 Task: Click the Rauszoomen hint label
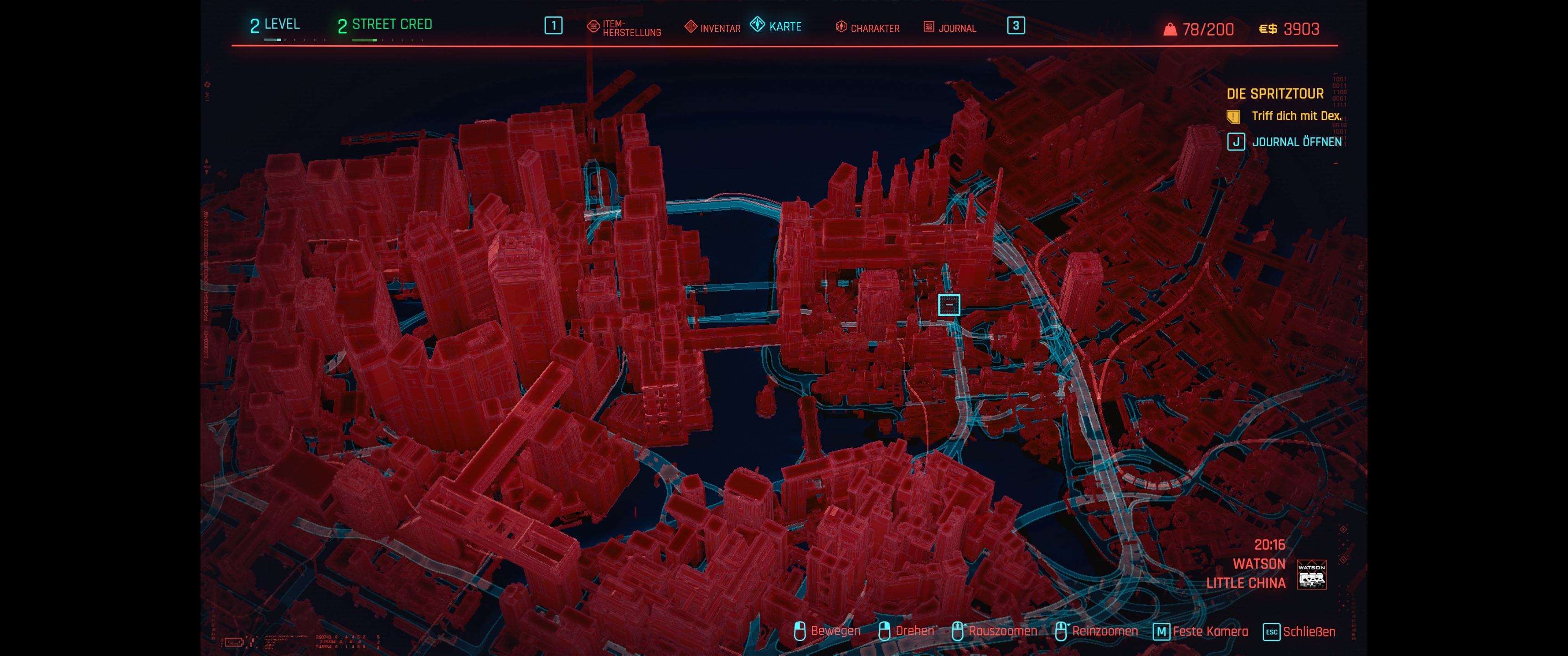[x=1002, y=631]
